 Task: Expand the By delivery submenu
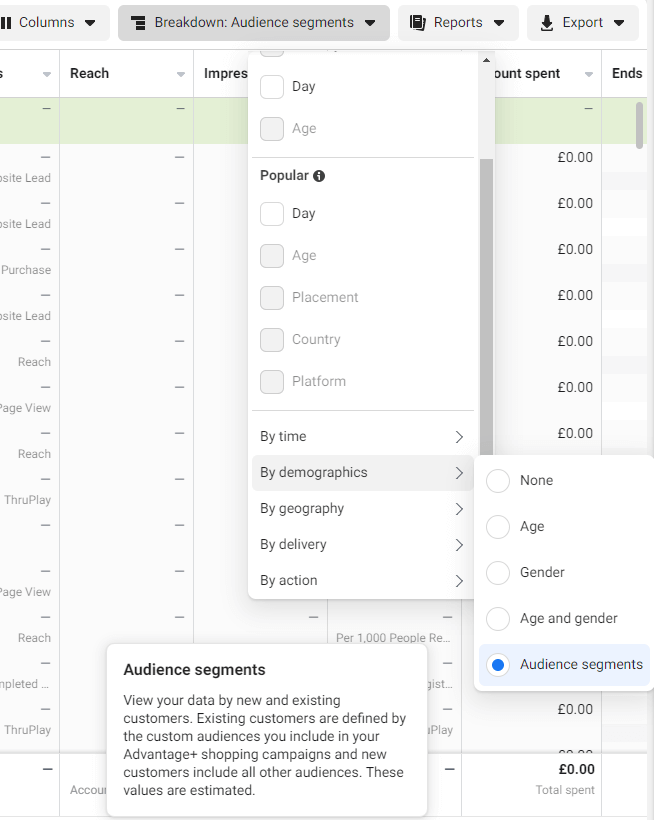[x=363, y=545]
